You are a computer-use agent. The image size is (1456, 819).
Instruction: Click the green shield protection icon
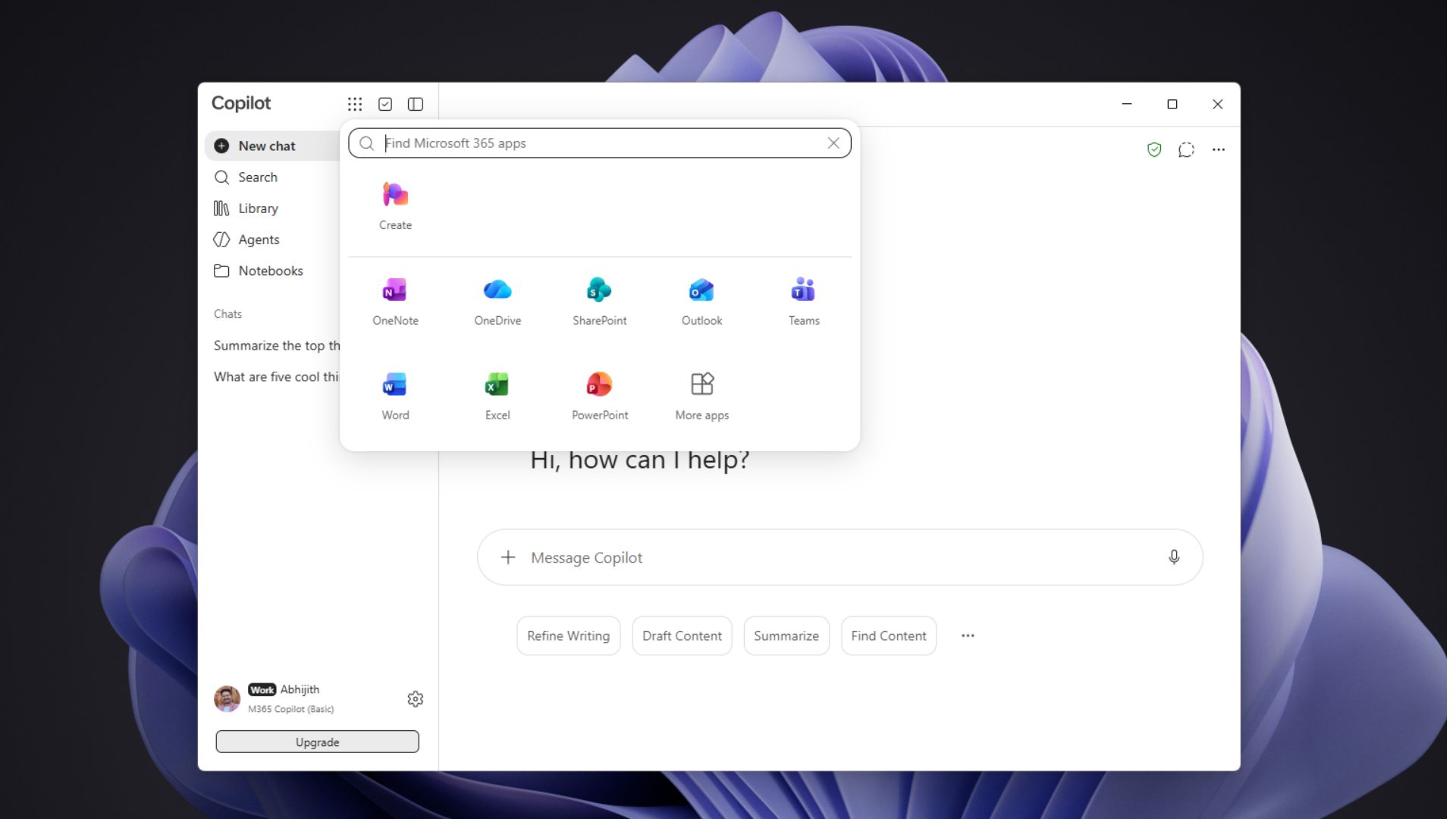[x=1154, y=150]
